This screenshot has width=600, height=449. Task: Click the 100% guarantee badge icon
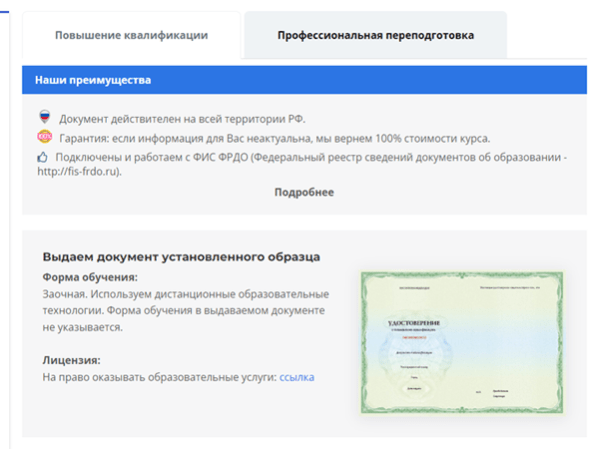coord(43,137)
